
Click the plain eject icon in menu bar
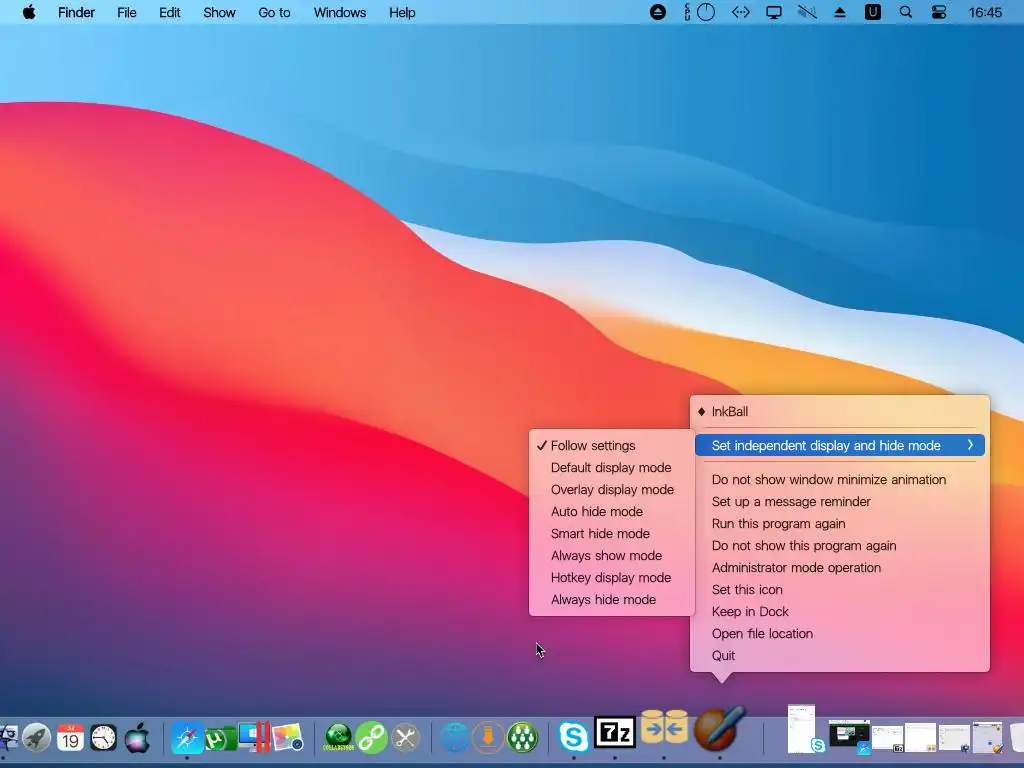tap(840, 12)
